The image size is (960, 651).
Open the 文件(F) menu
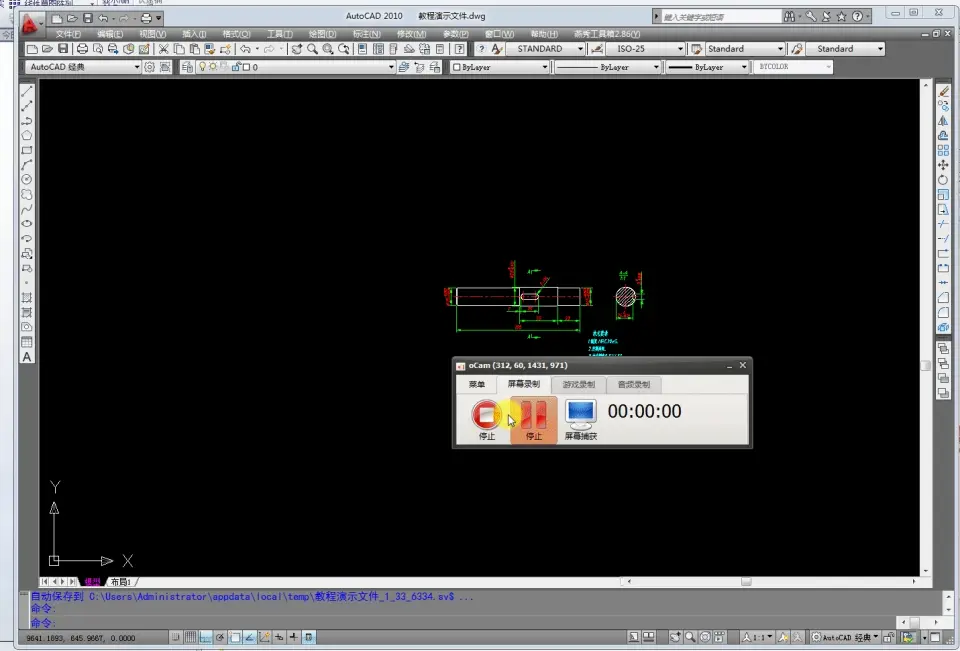68,34
